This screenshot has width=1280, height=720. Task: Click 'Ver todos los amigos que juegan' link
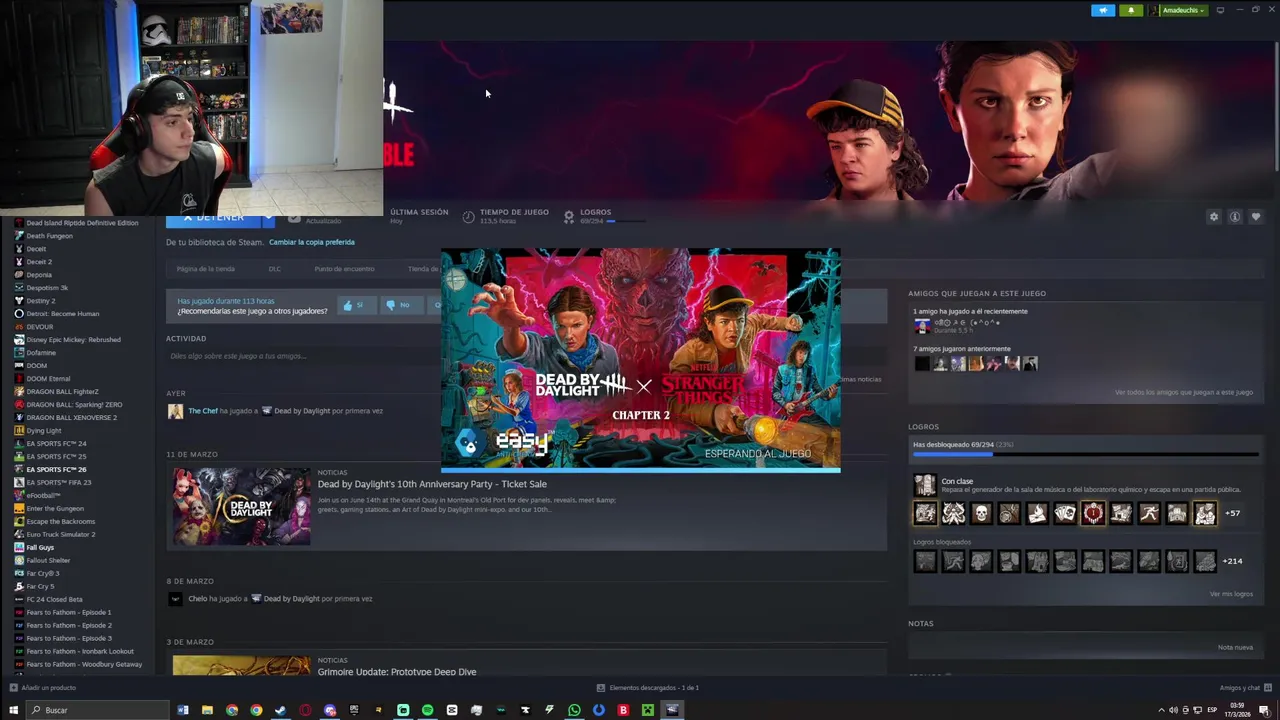tap(1183, 392)
